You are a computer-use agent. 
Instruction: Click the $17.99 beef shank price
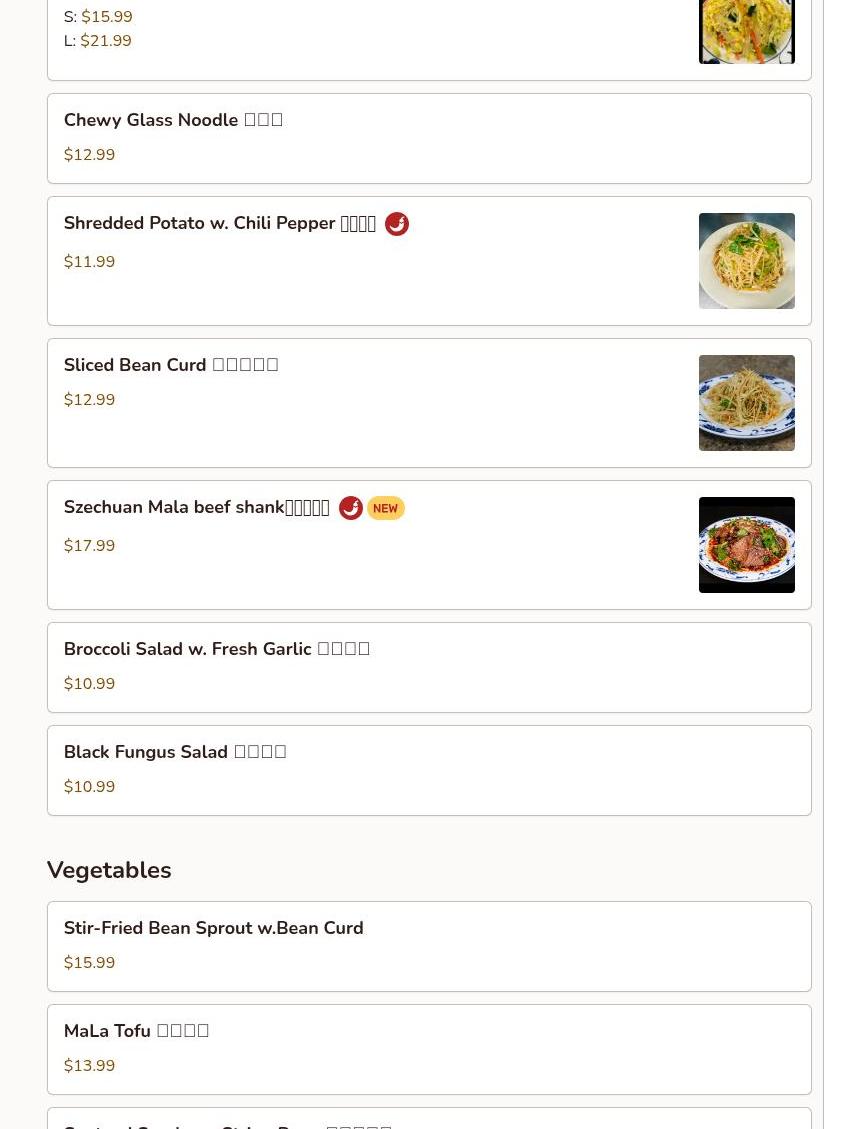pos(89,545)
